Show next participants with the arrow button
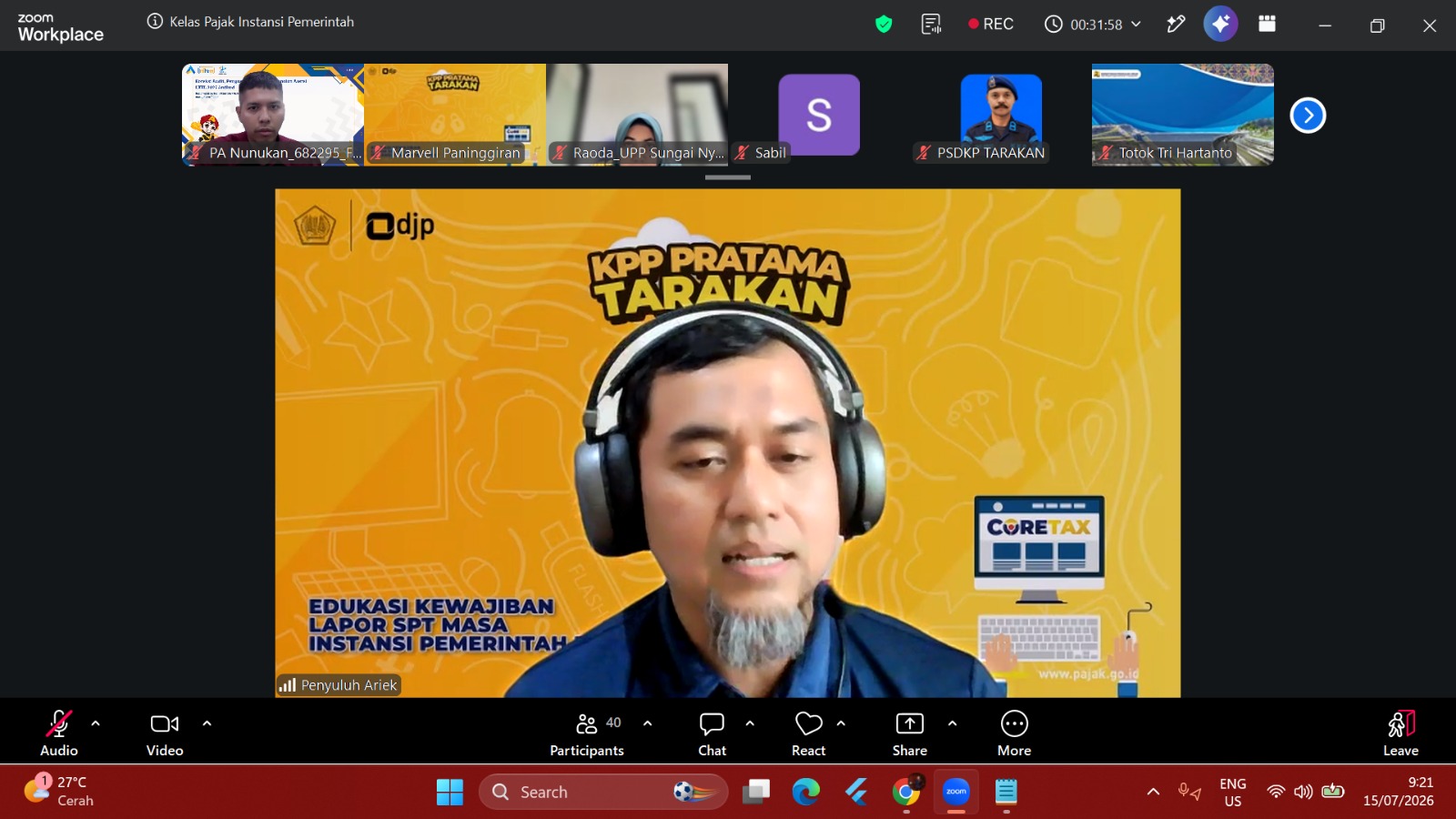The height and width of the screenshot is (819, 1456). [1308, 116]
